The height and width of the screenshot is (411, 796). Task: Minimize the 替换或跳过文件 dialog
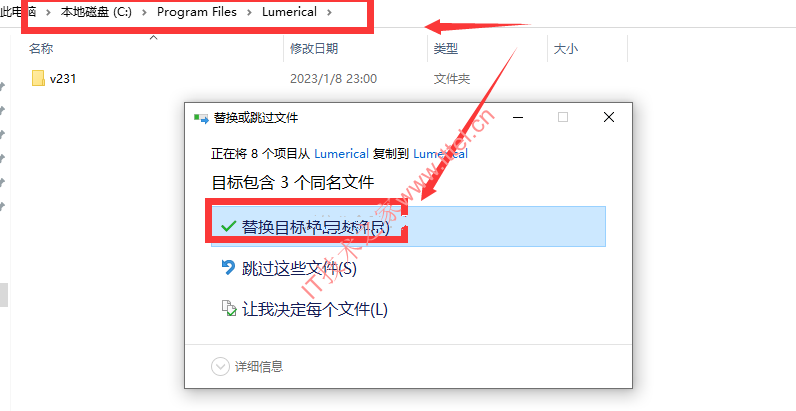pos(518,118)
